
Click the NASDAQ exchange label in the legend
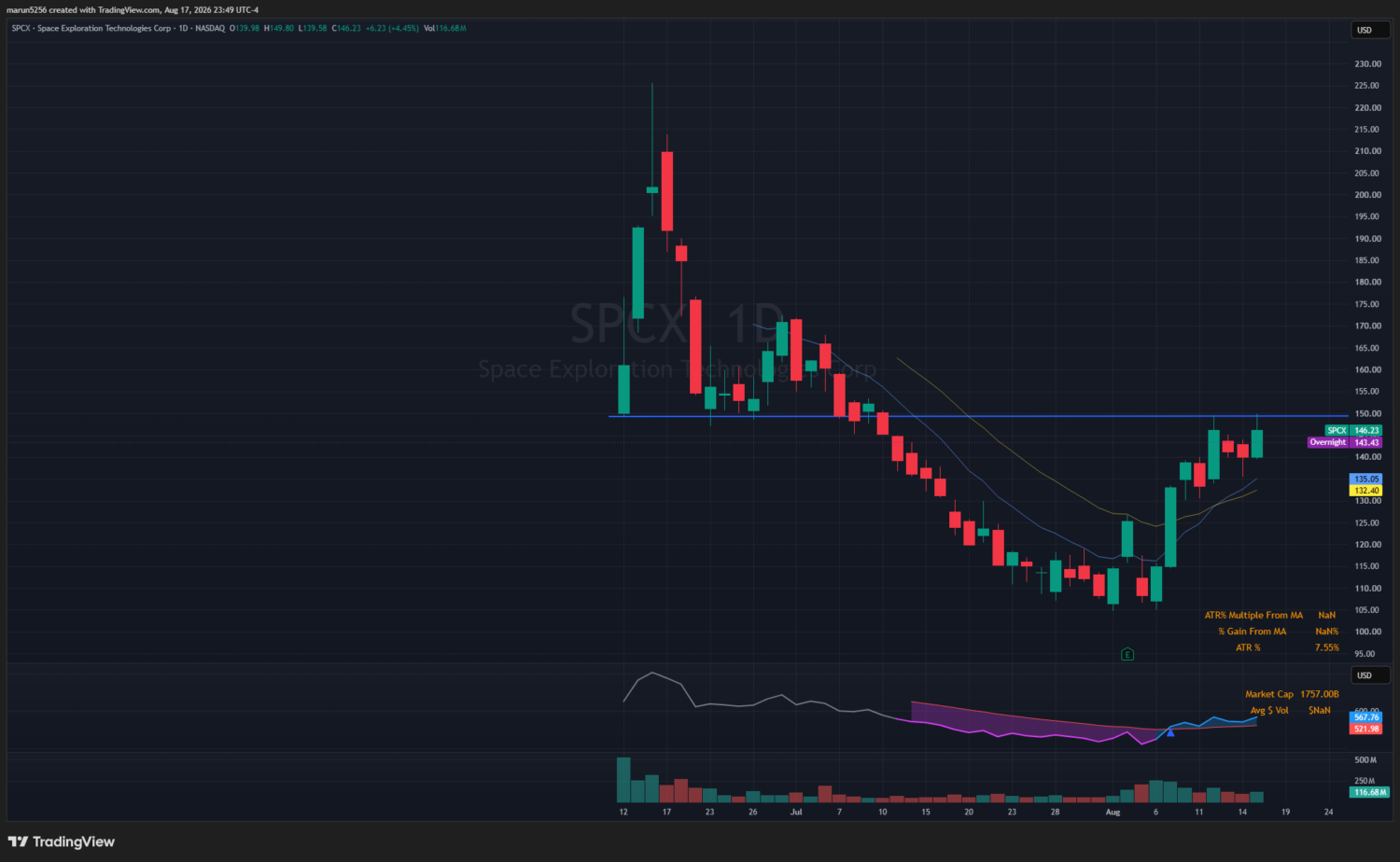210,28
